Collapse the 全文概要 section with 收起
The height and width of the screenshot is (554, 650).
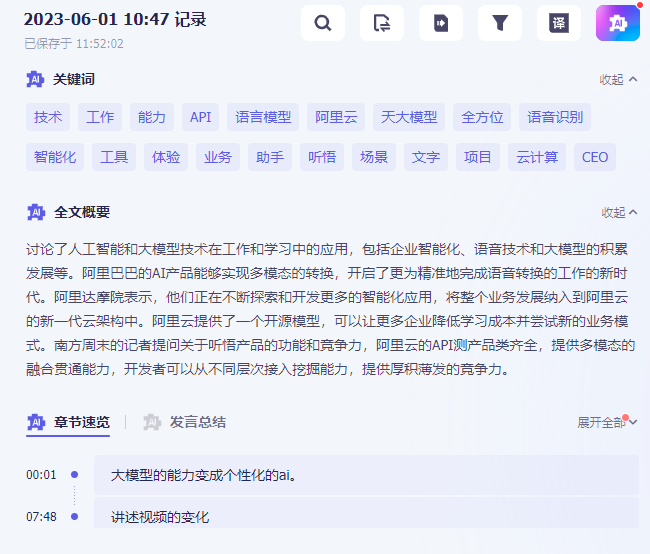(619, 212)
